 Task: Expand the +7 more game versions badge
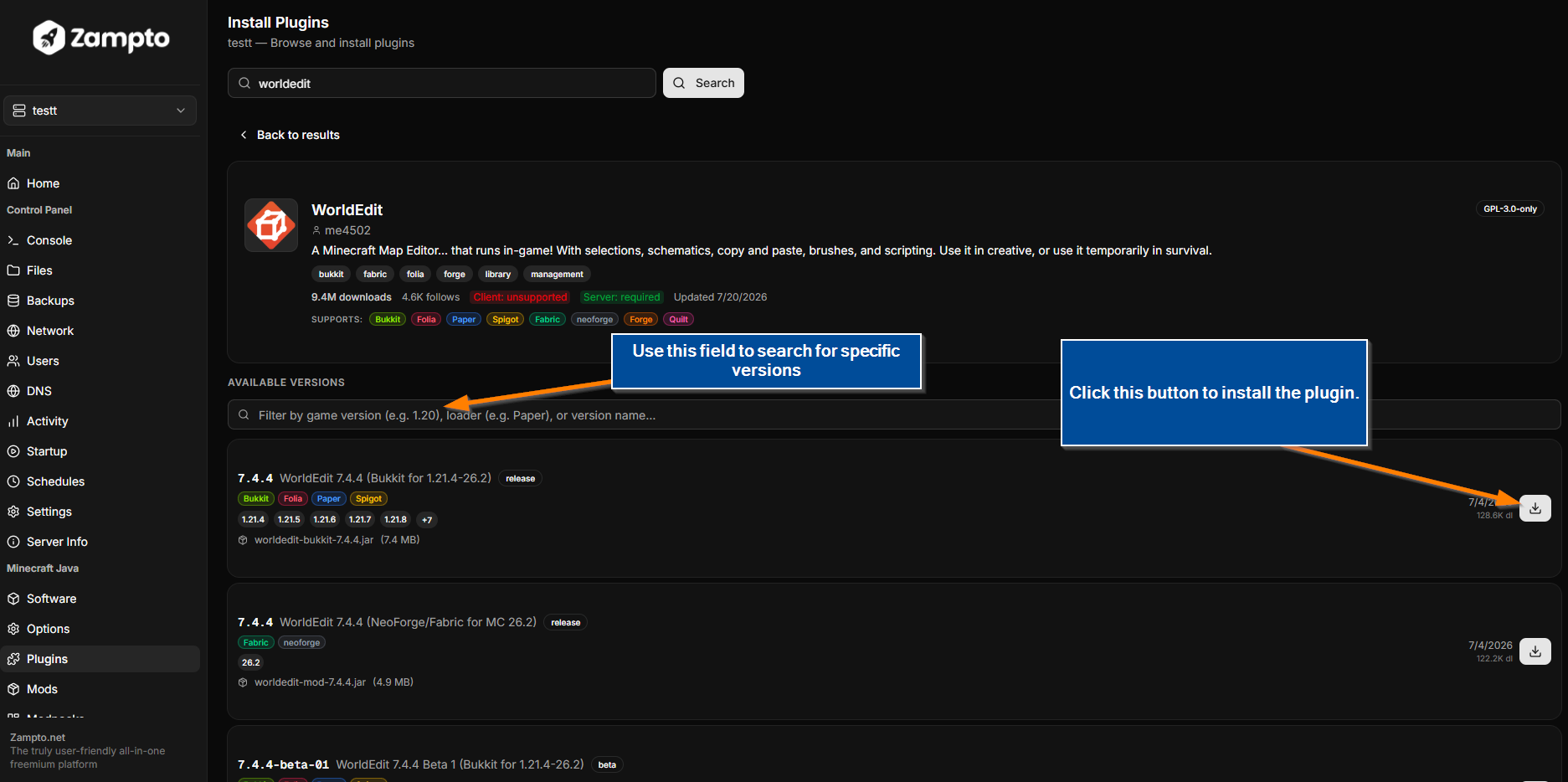click(x=427, y=520)
